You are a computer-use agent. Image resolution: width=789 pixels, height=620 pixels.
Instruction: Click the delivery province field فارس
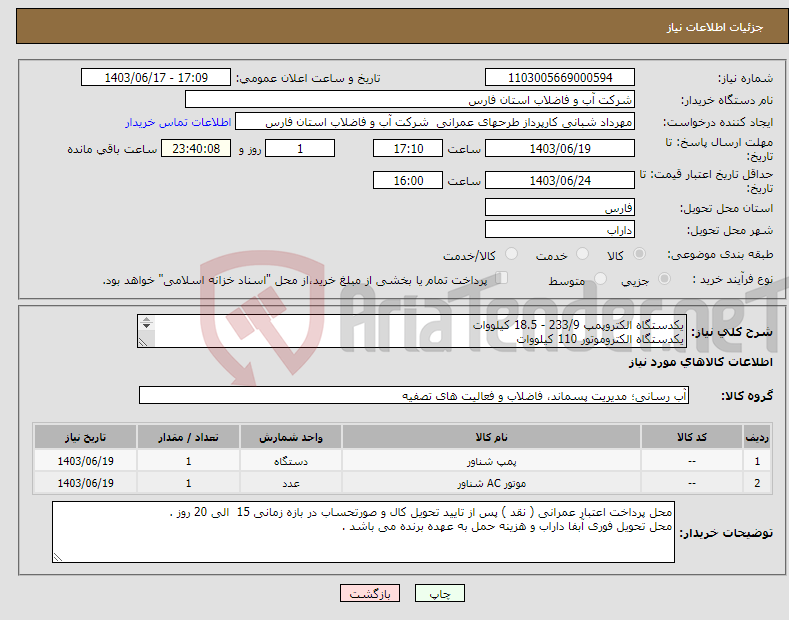(560, 207)
